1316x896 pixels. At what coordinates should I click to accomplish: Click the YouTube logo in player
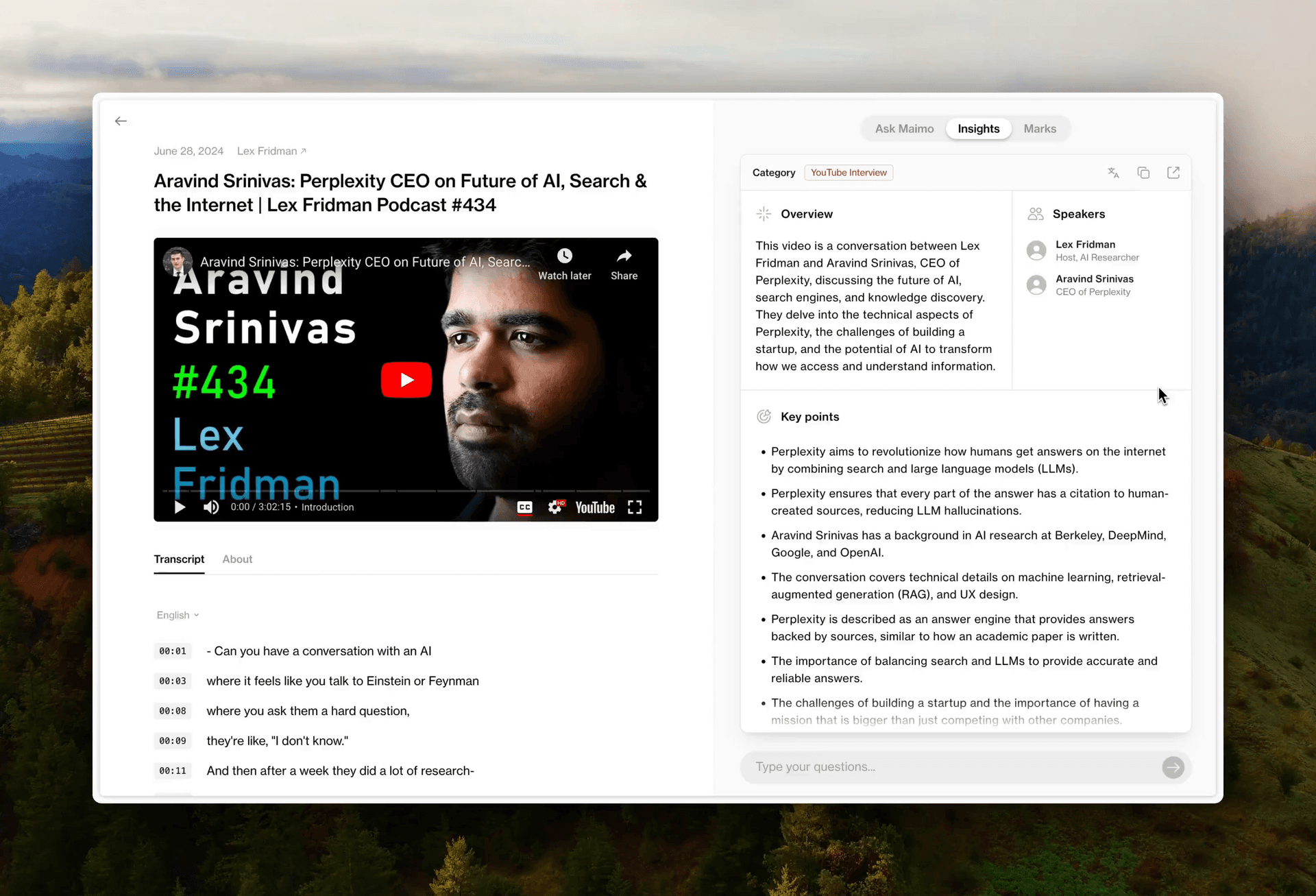click(595, 507)
